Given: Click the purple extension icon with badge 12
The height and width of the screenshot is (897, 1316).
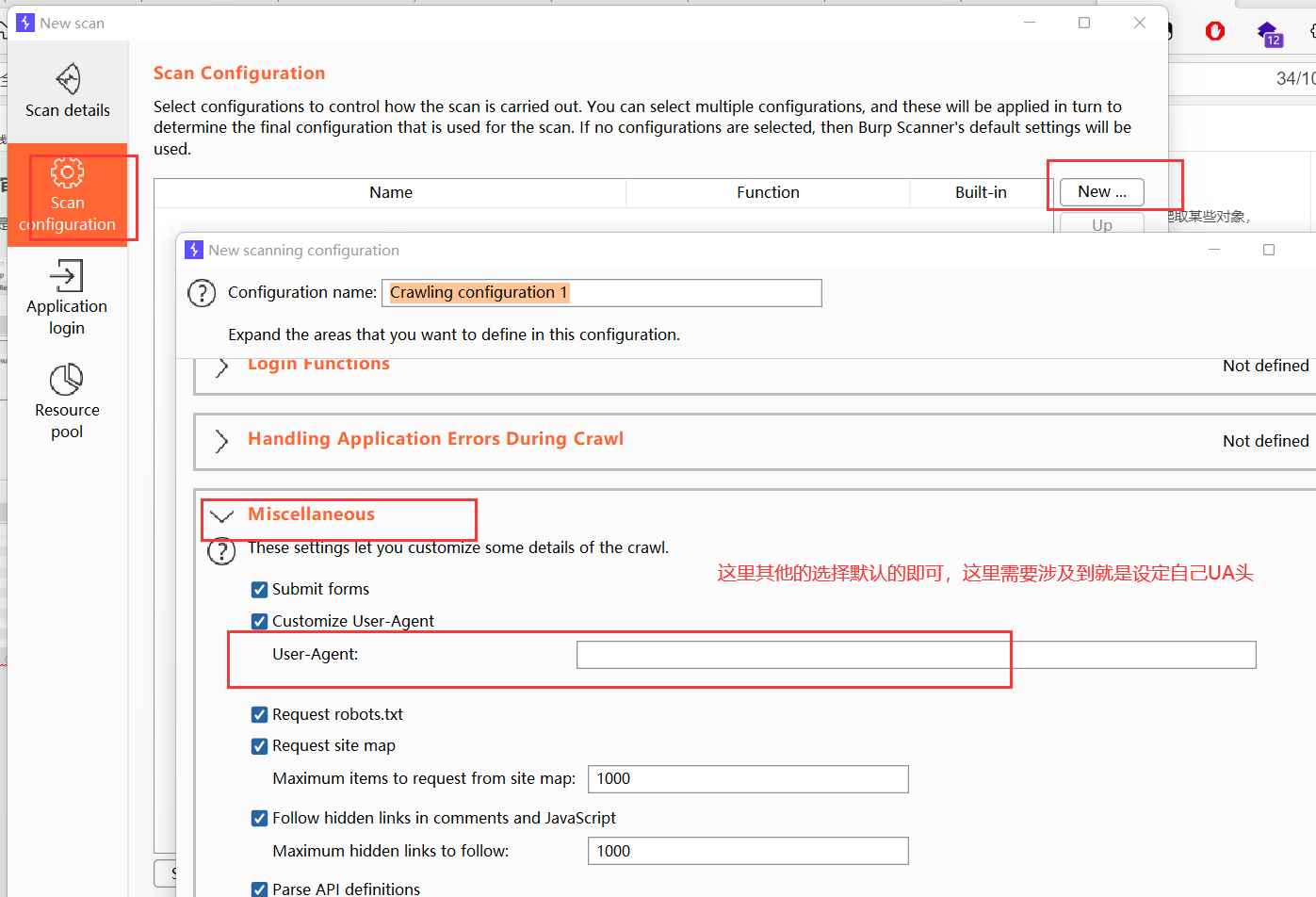Looking at the screenshot, I should [1269, 34].
